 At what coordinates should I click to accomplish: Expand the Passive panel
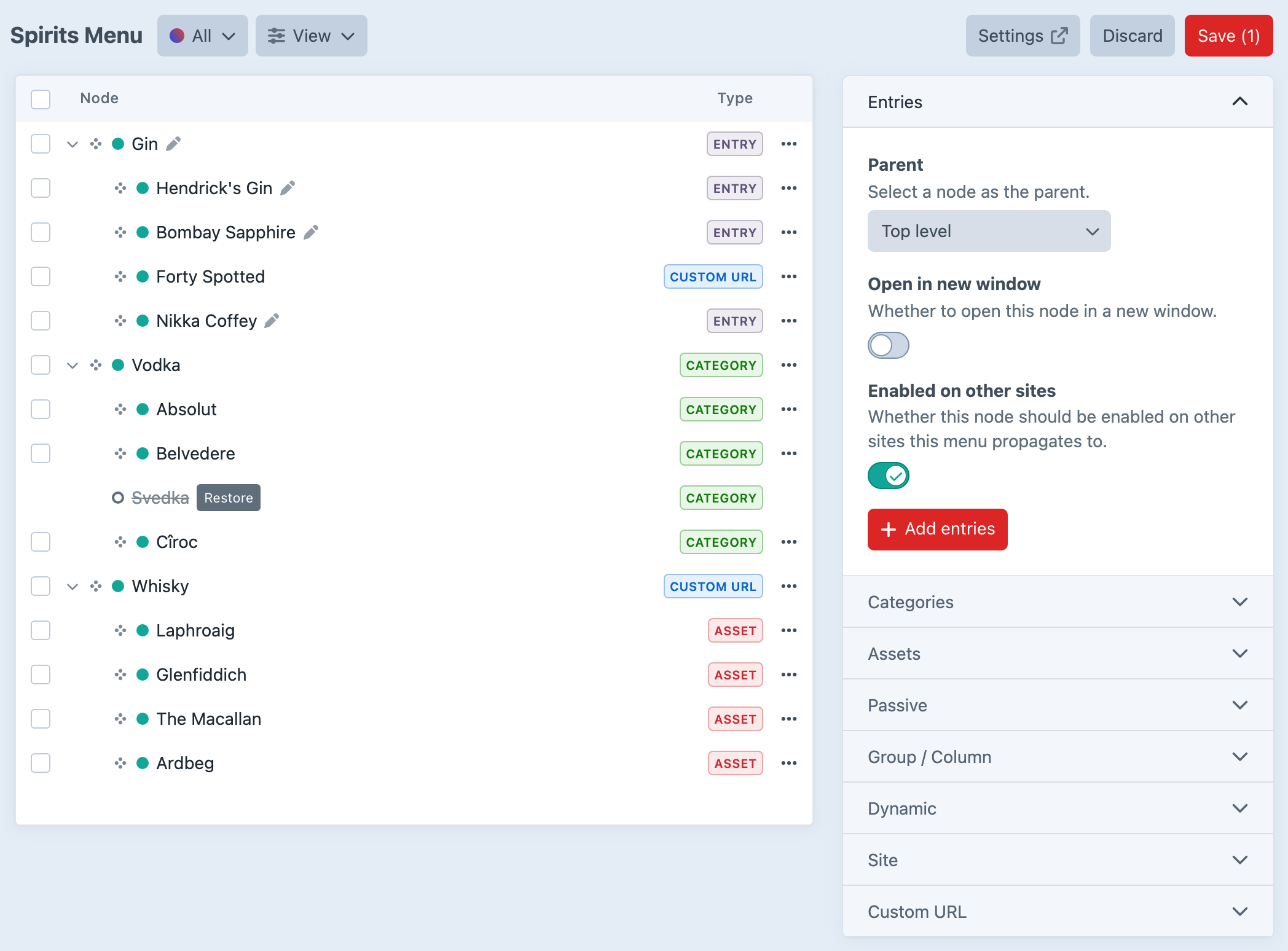pos(1058,705)
